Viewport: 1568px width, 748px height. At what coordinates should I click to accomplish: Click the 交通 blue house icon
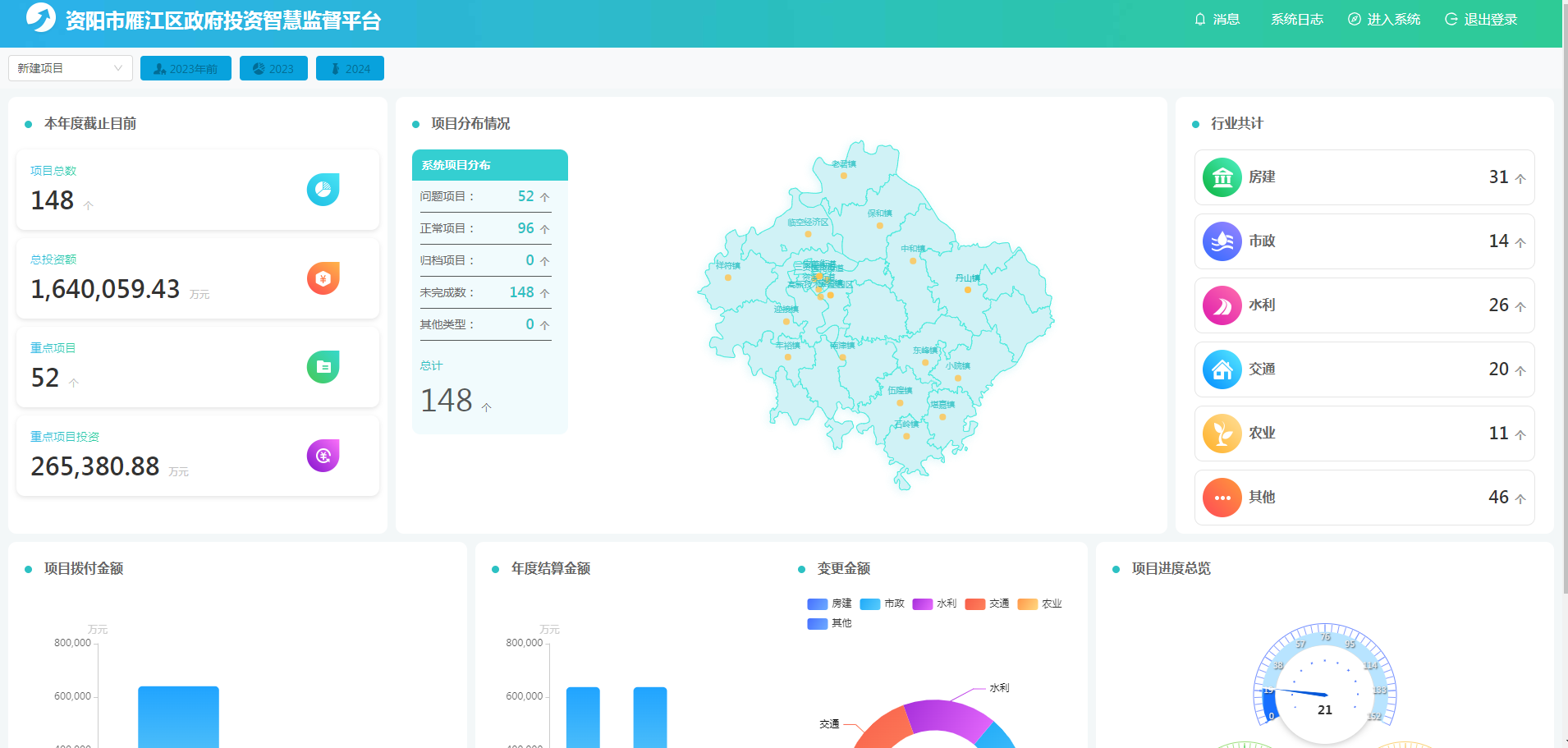pos(1222,369)
